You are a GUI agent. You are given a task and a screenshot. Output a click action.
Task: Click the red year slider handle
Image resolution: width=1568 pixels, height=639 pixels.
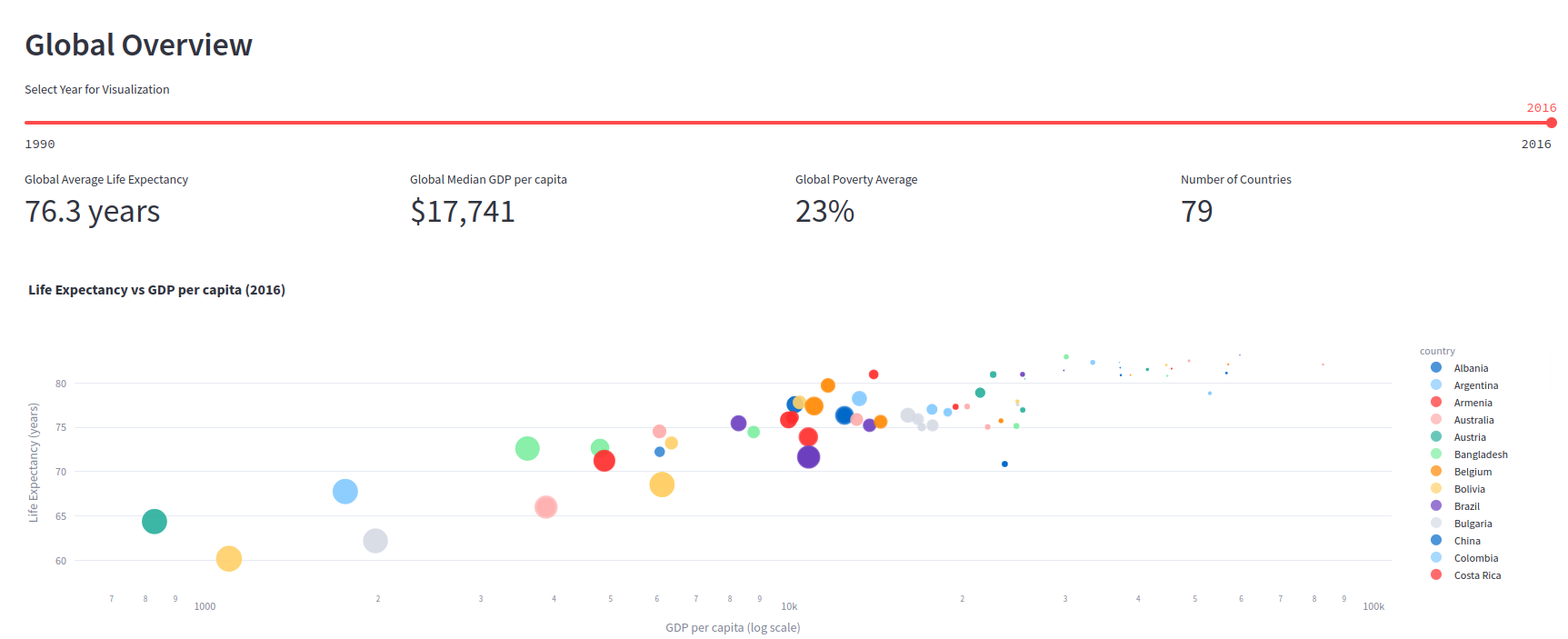1553,122
